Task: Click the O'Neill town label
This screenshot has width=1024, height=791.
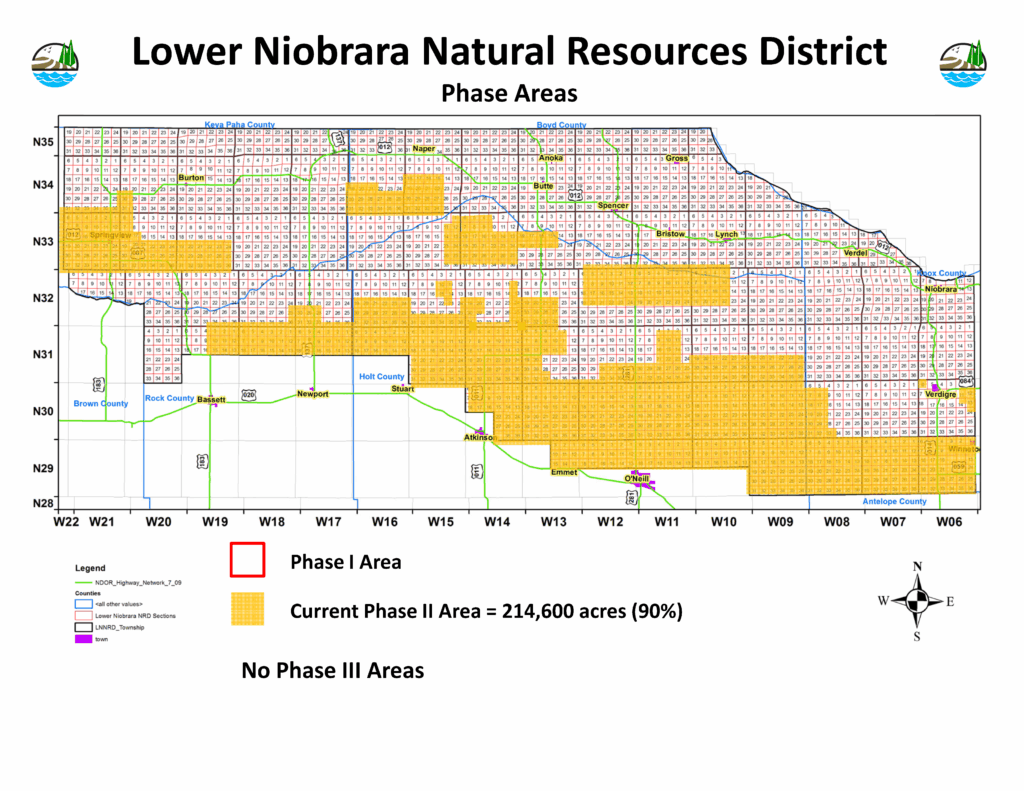Action: click(x=637, y=478)
